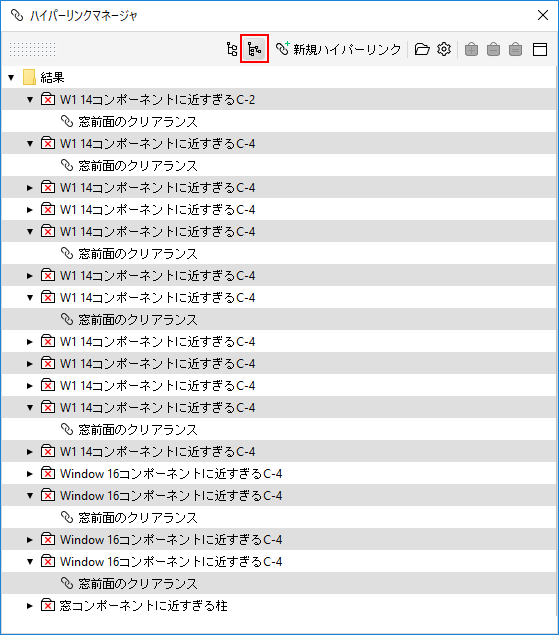Click the set-basket lines icon
Screen dimensions: 559x635
515,49
